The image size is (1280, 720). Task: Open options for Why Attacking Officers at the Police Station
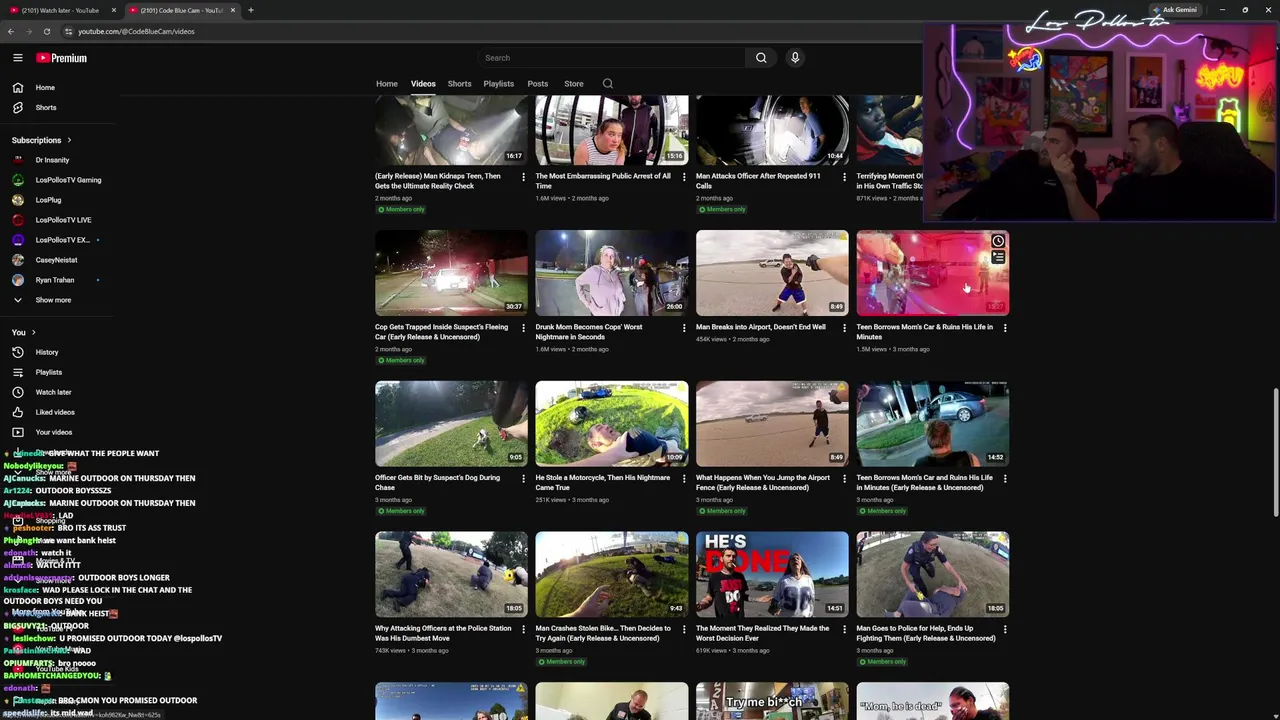tap(523, 629)
